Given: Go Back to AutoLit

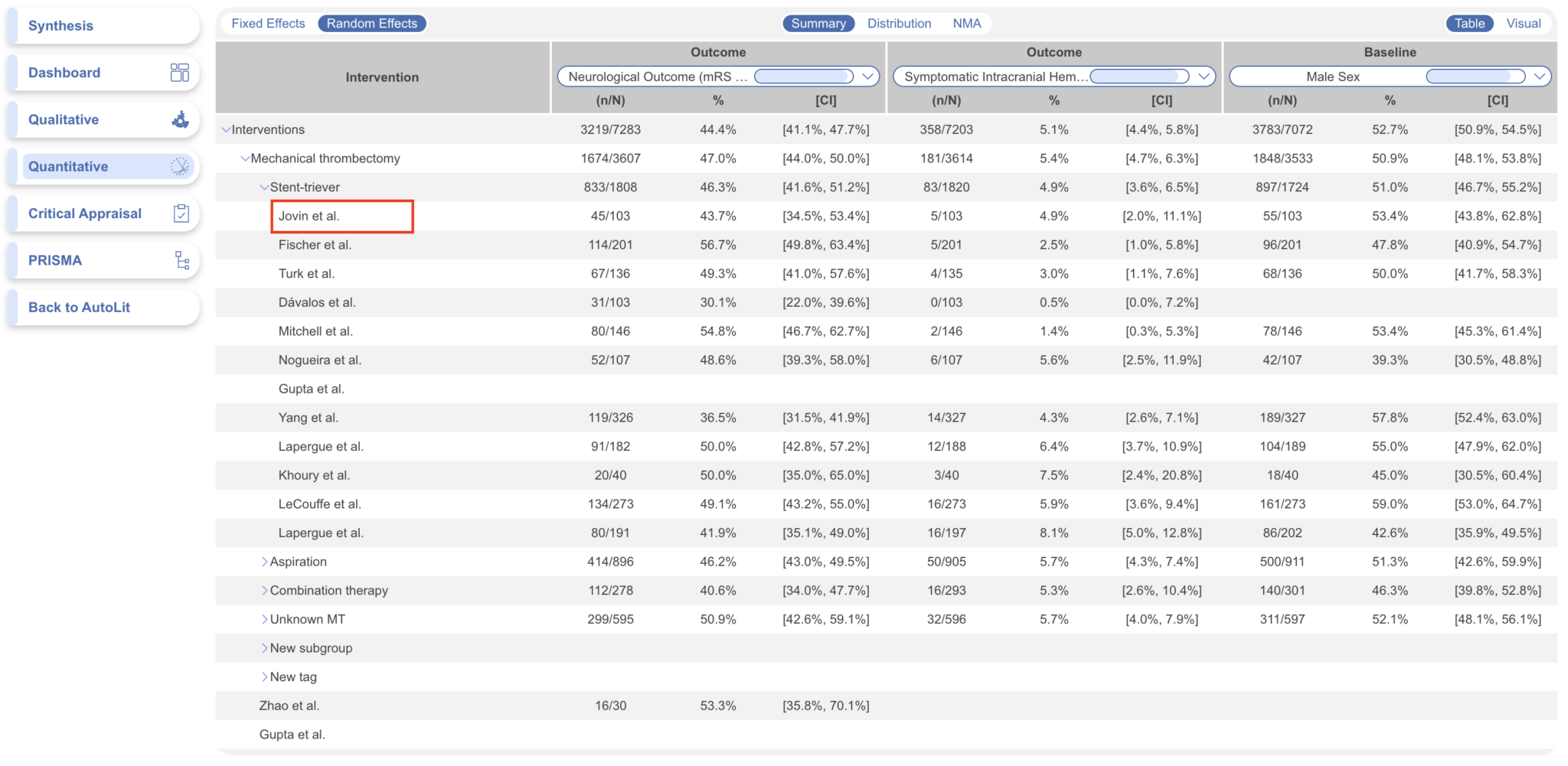Looking at the screenshot, I should pos(80,308).
